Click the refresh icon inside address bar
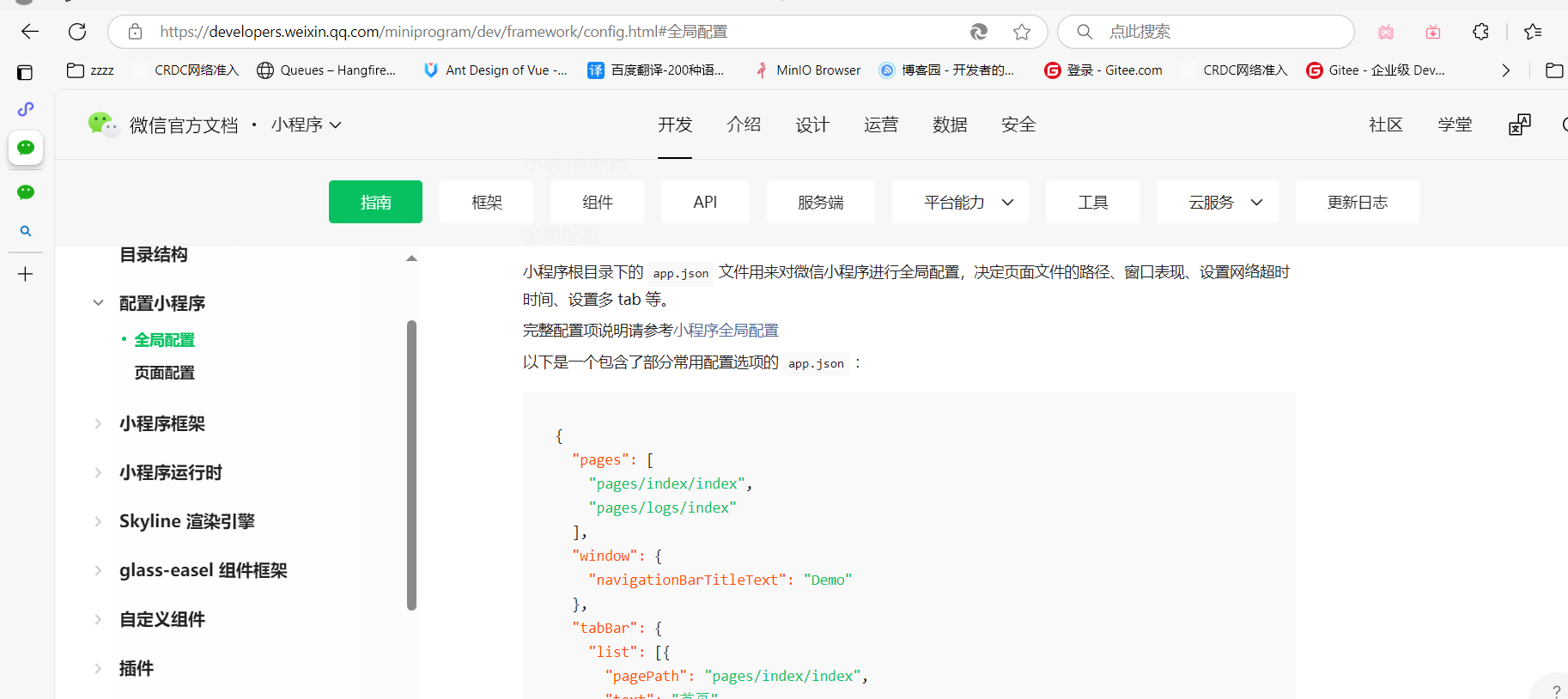This screenshot has width=1568, height=699. 978,32
